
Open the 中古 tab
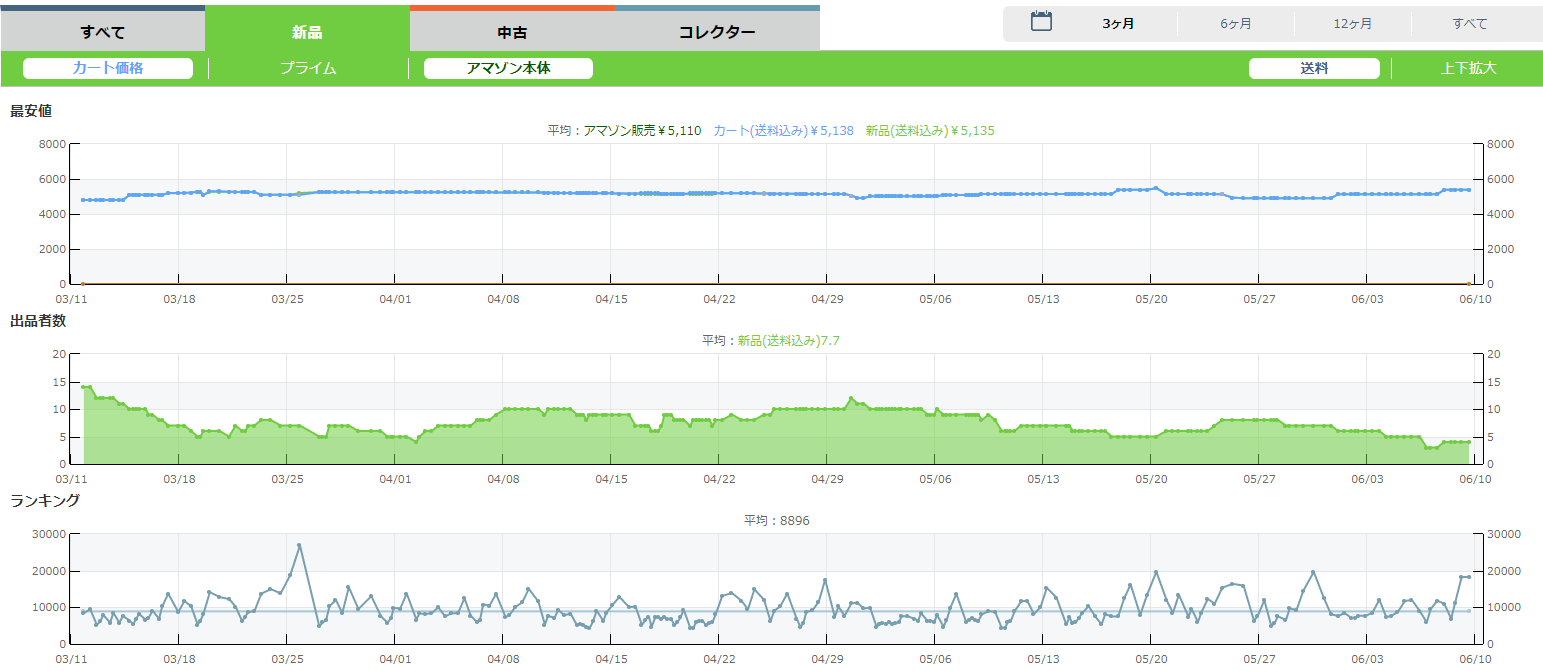(x=512, y=31)
